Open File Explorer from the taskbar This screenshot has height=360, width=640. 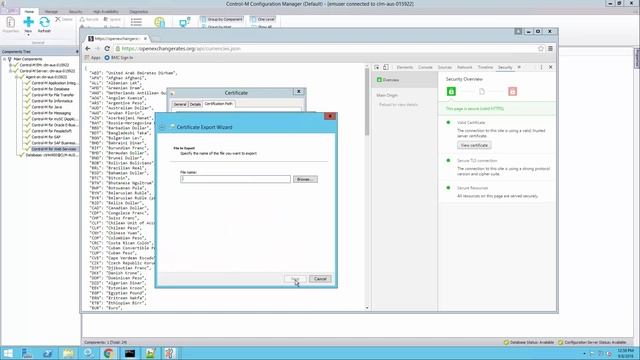point(68,353)
